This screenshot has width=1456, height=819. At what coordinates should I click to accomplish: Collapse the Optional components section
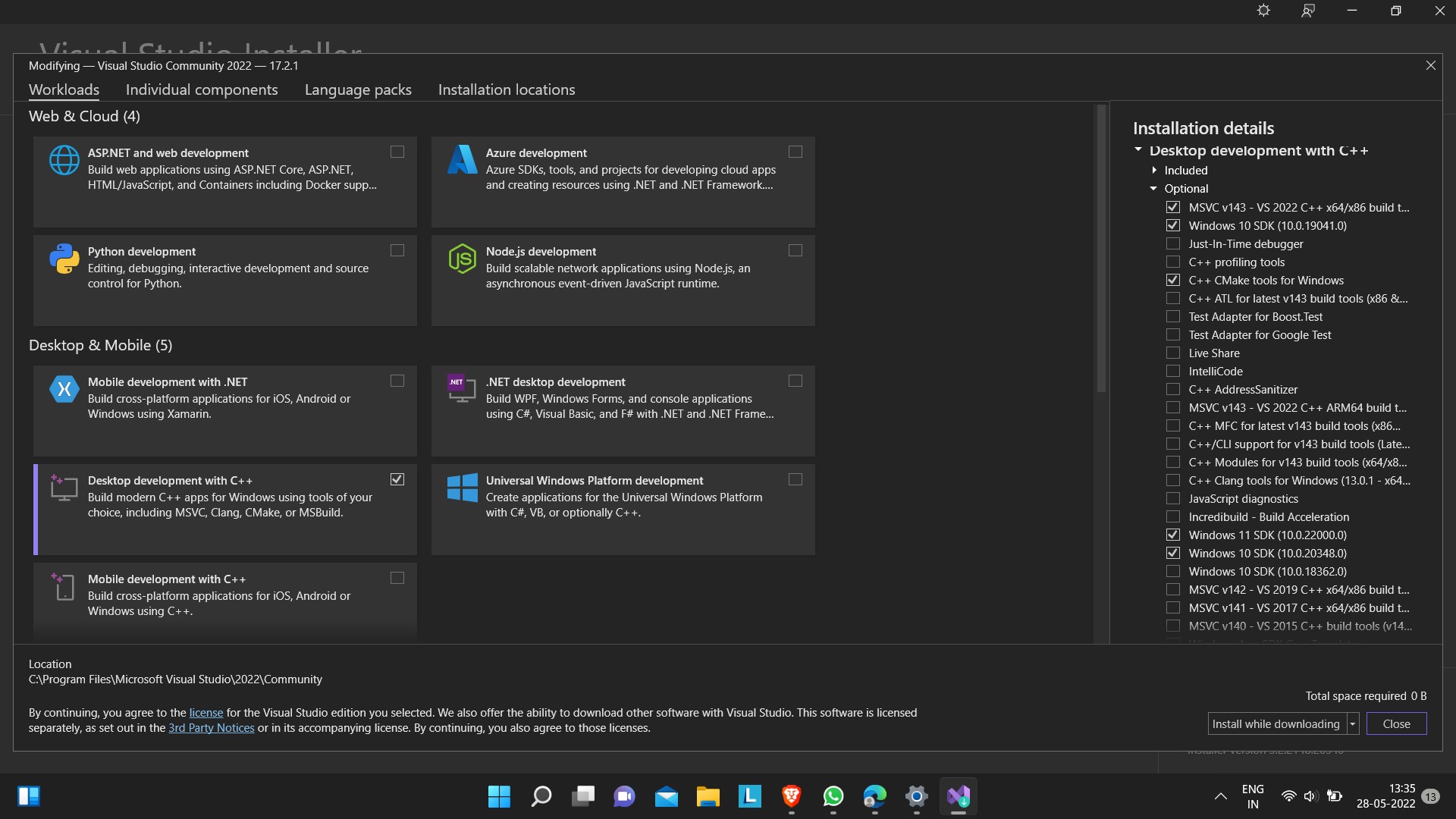1154,188
